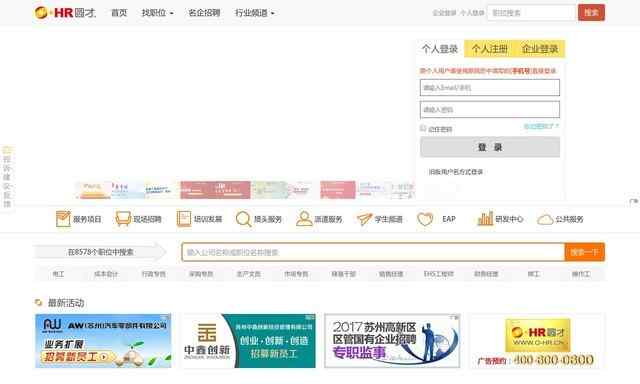Image resolution: width=640 pixels, height=384 pixels.
Task: Open the 2017苏州高新区 专职监事 banner
Action: click(392, 341)
